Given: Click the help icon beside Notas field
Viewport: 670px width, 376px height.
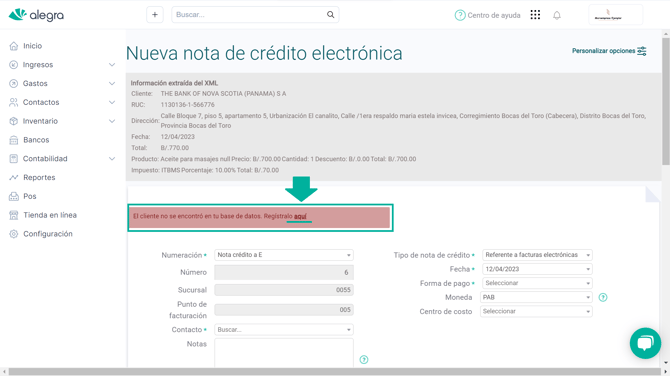Looking at the screenshot, I should pyautogui.click(x=364, y=360).
